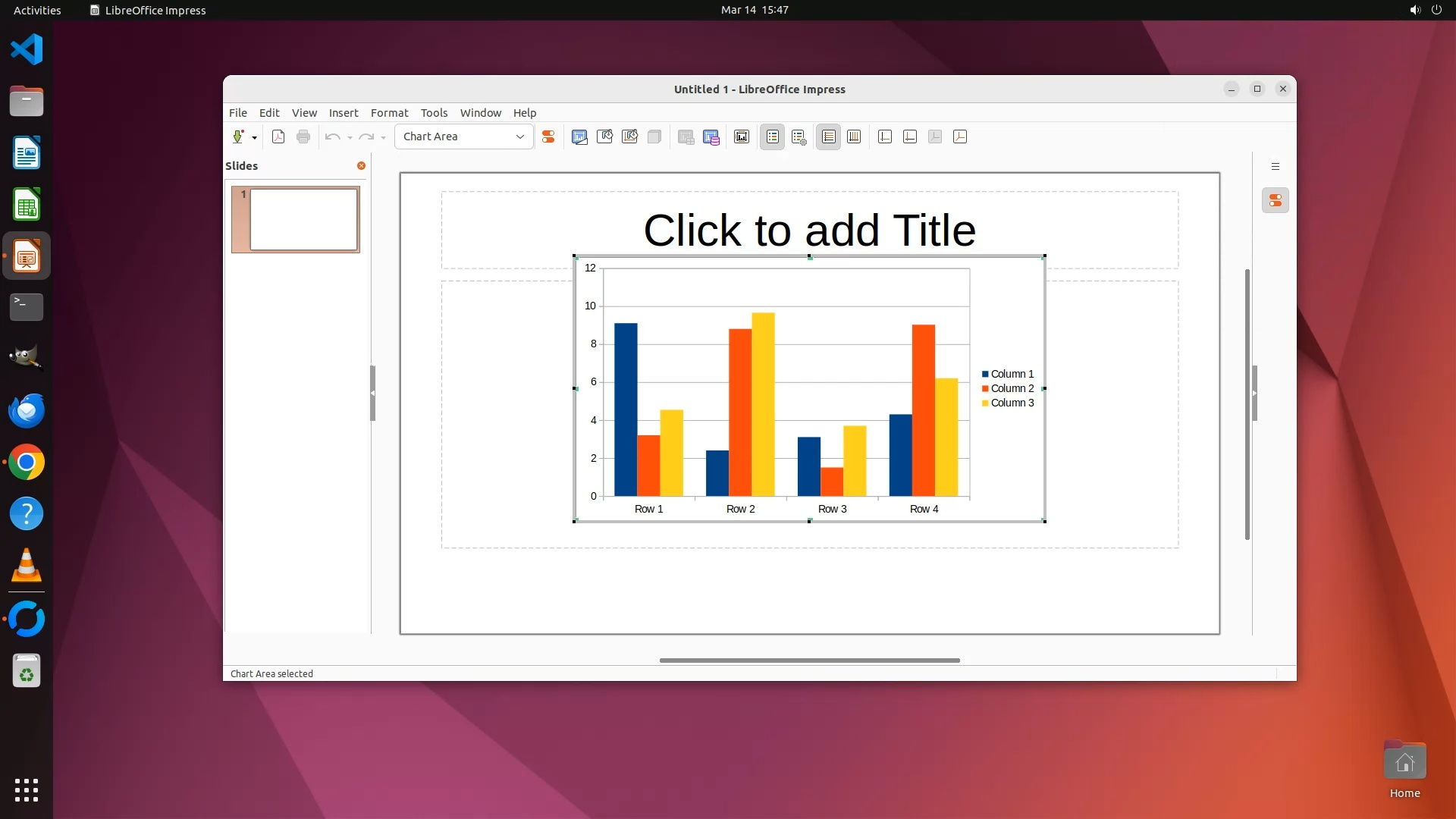Viewport: 1456px width, 819px height.
Task: Click the Format Chart Area icon
Action: click(x=604, y=136)
